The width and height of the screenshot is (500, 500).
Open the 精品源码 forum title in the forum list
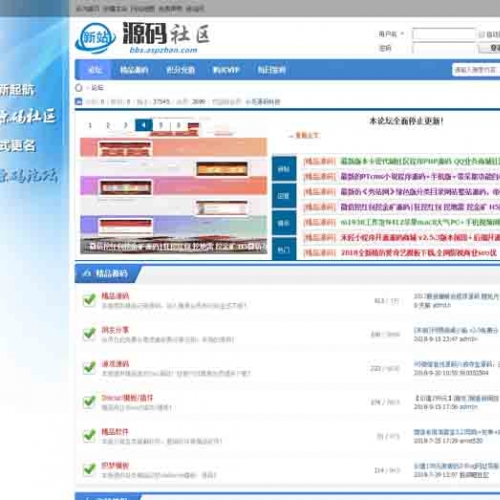(x=115, y=296)
